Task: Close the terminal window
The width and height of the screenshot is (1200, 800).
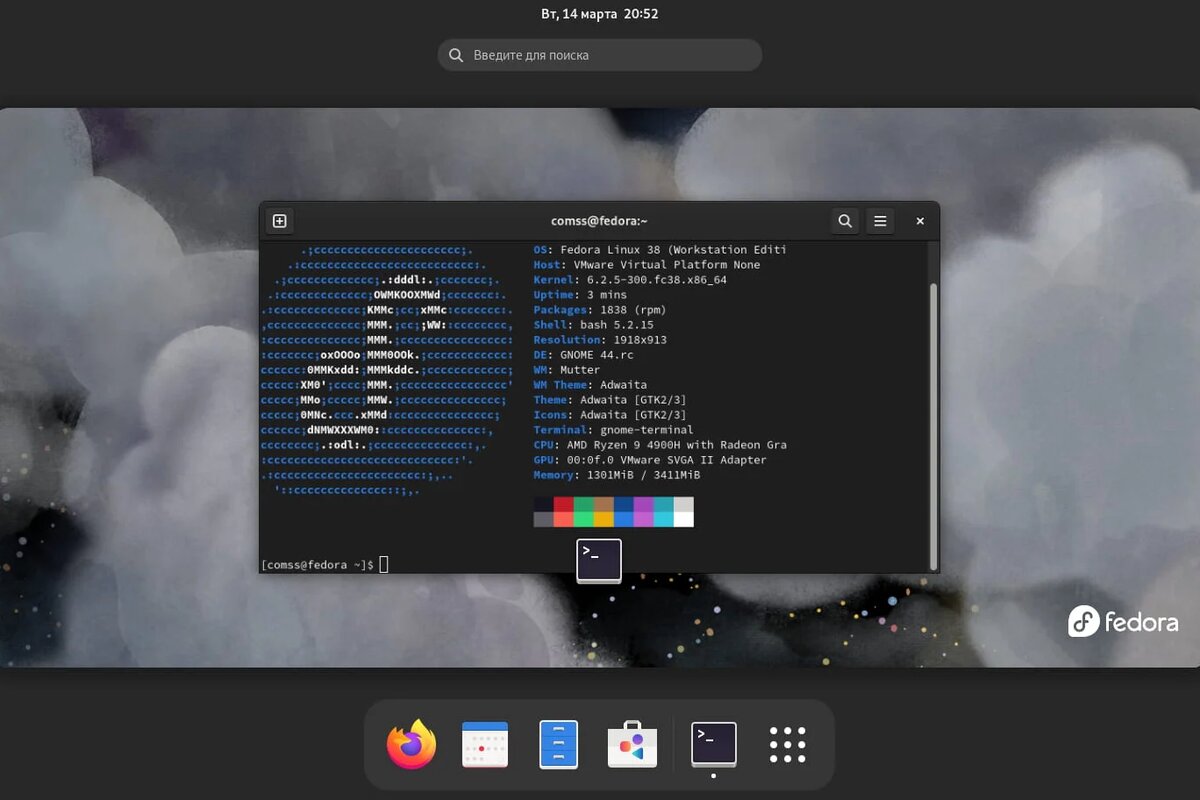Action: (920, 221)
